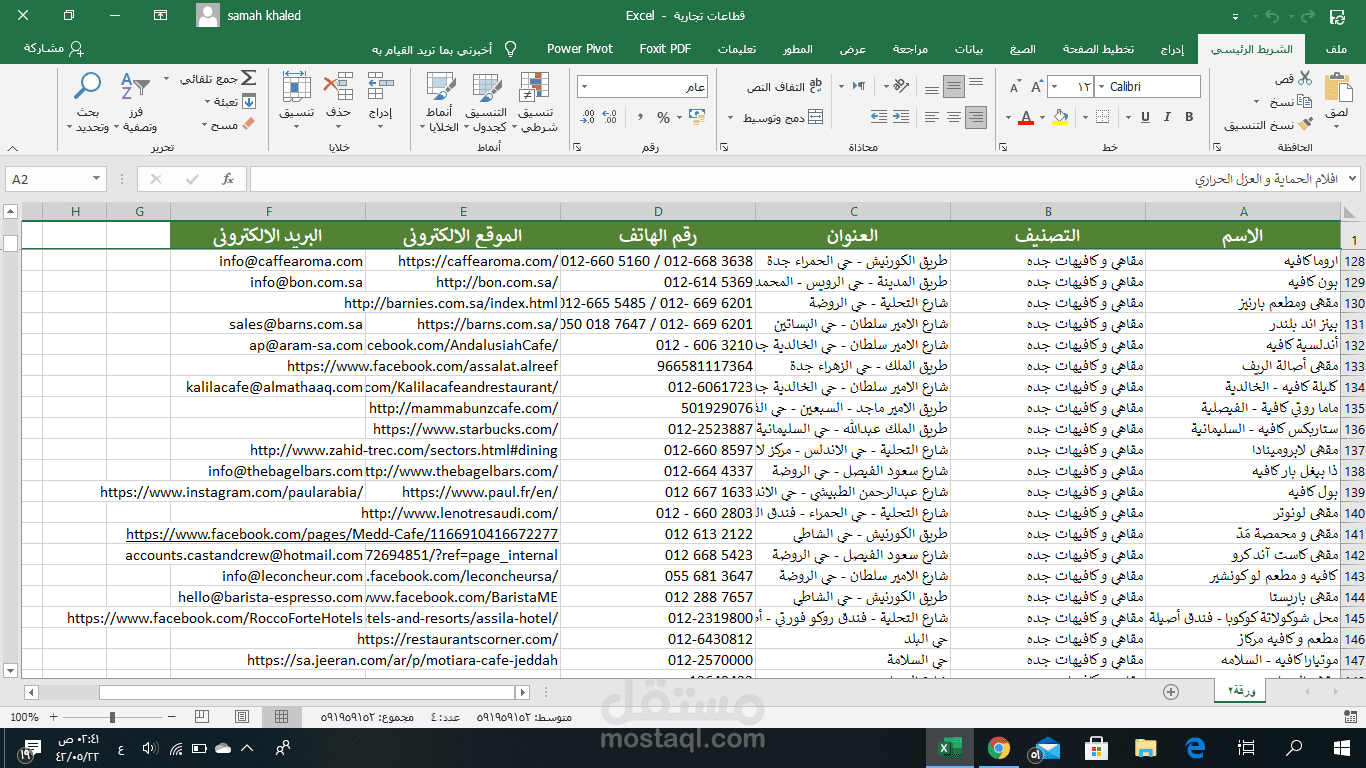This screenshot has height=768, width=1366.
Task: Switch to Page Break Preview in status bar
Action: (x=202, y=717)
